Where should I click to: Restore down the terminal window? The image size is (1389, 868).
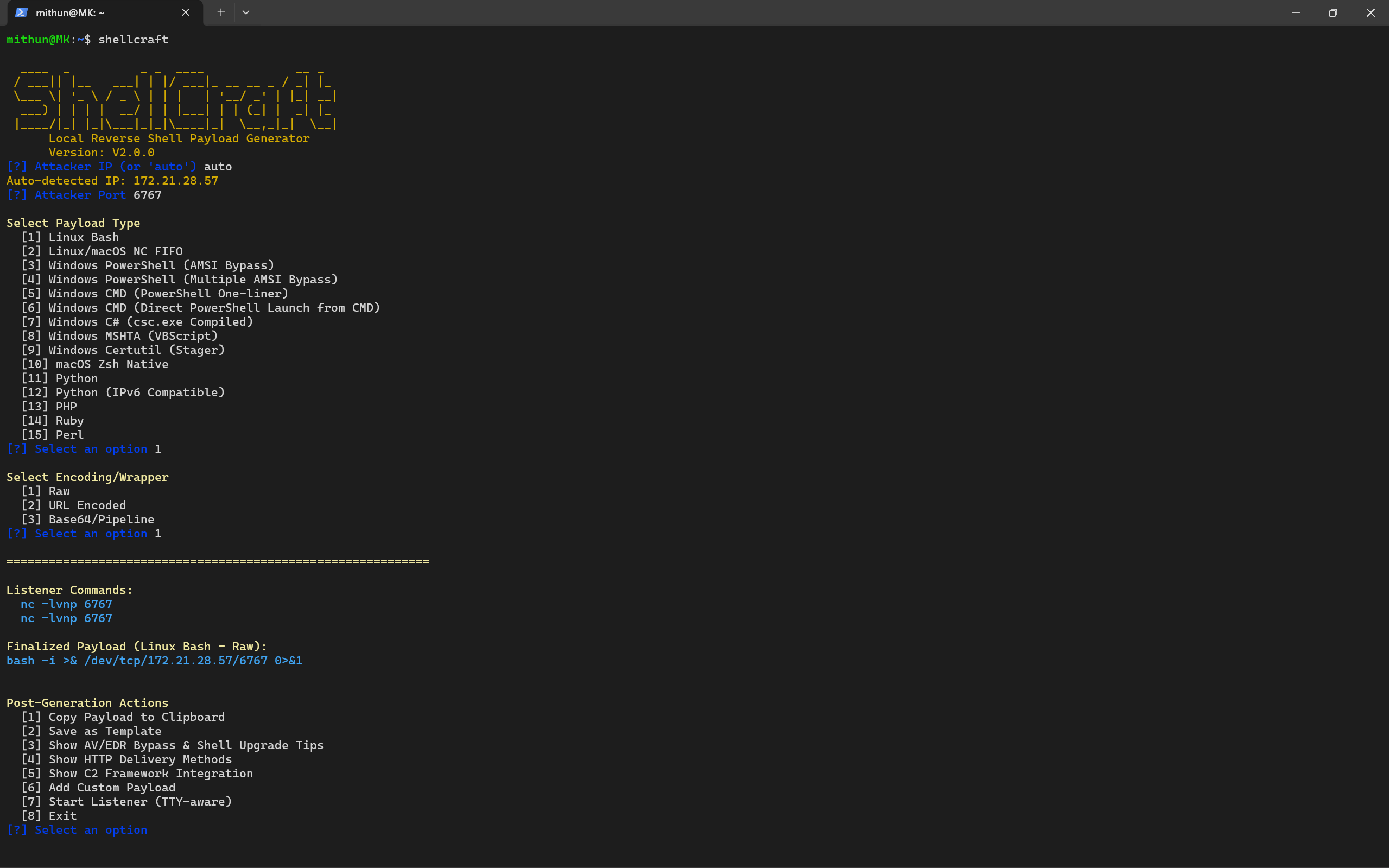pyautogui.click(x=1333, y=12)
